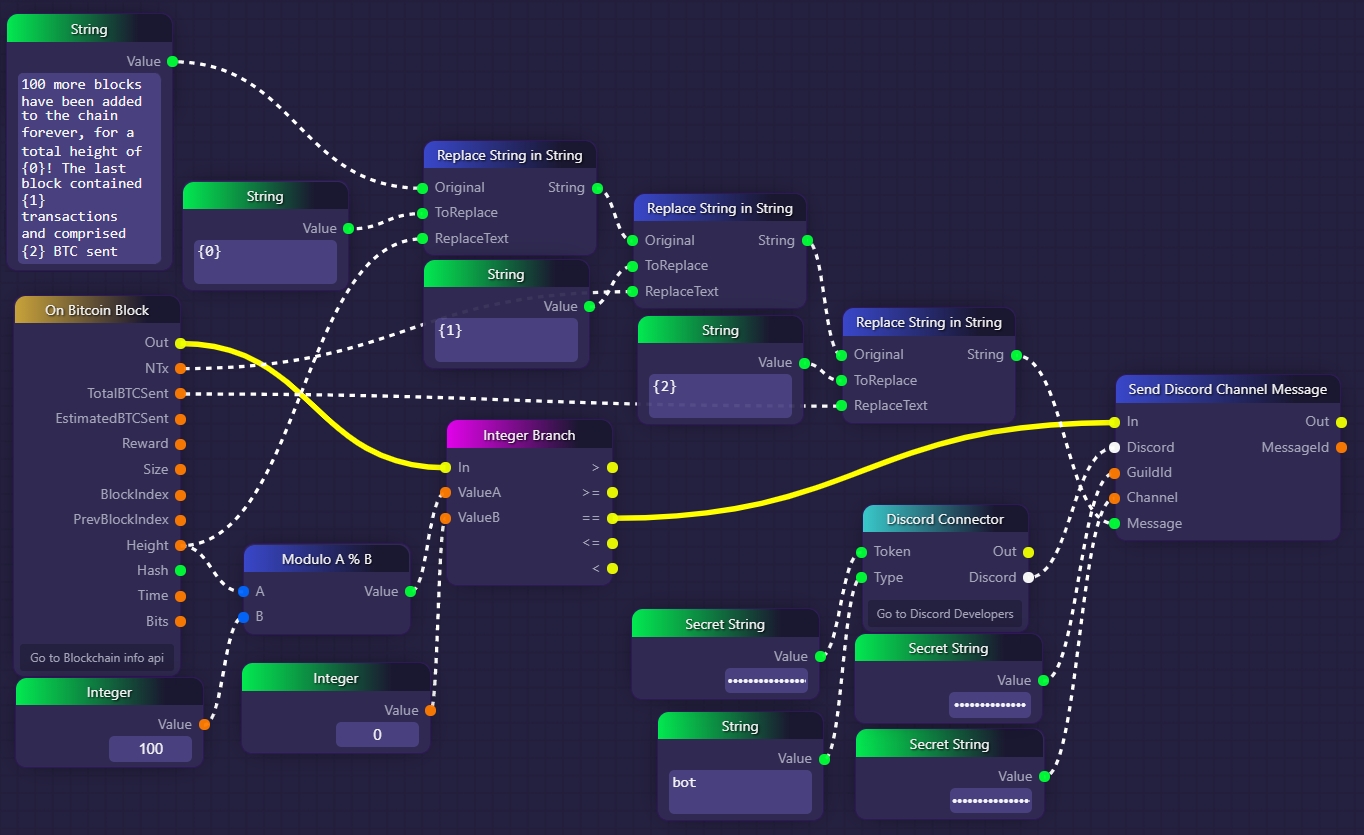Click the String text field containing {0}

[265, 261]
